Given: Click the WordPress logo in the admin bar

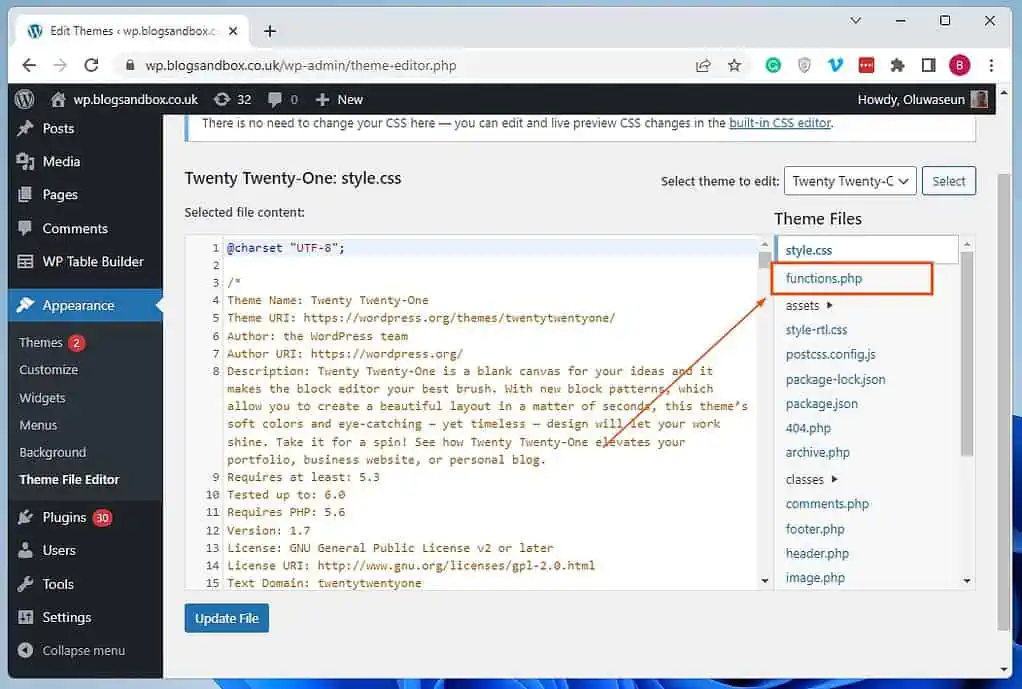Looking at the screenshot, I should click(x=23, y=99).
